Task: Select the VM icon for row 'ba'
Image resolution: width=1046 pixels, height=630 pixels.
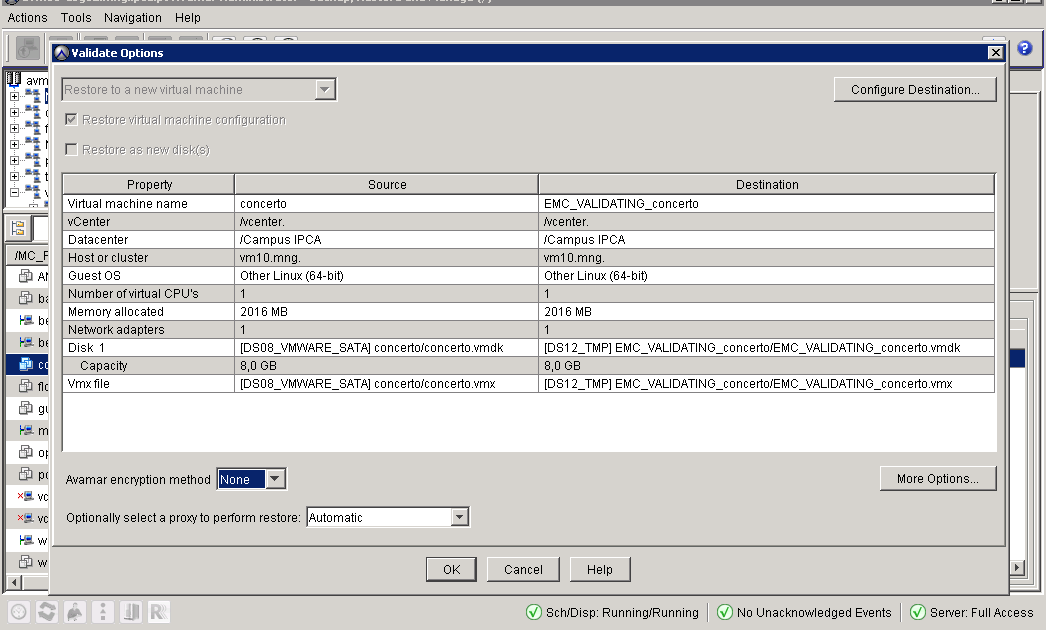Action: click(x=26, y=298)
